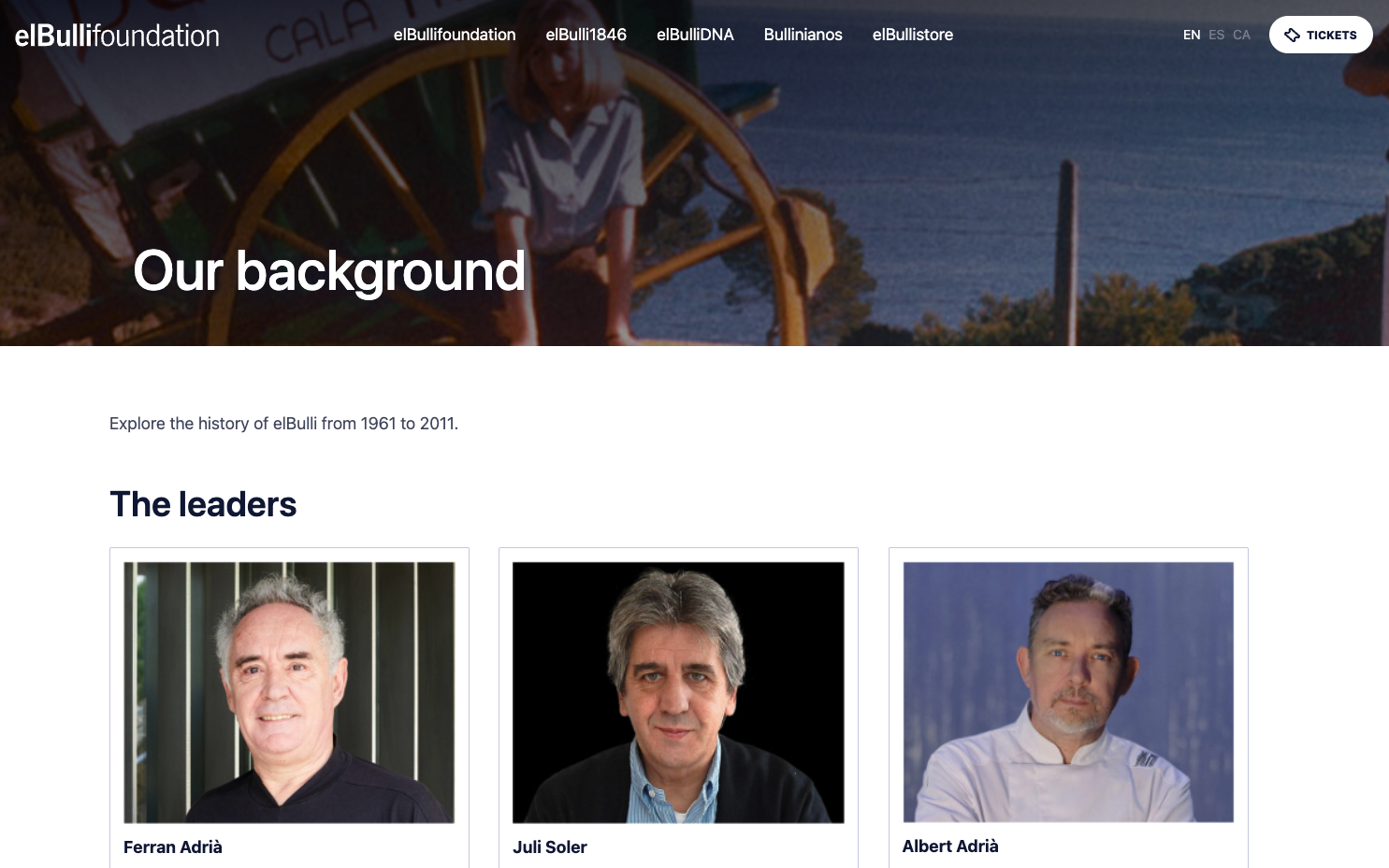
Task: Click the ticket icon in the Tickets button
Action: (1292, 35)
